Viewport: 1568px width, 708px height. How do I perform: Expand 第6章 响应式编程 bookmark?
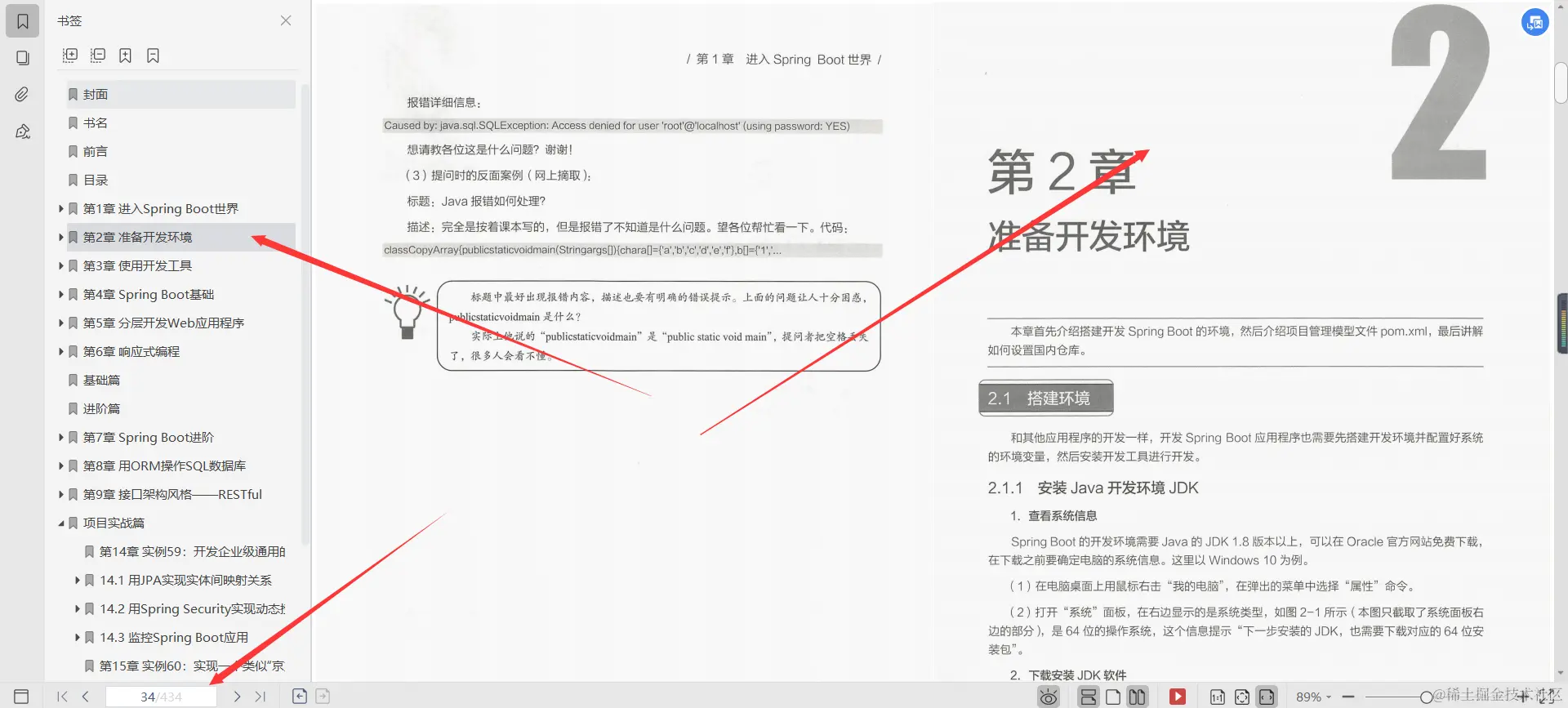coord(60,351)
